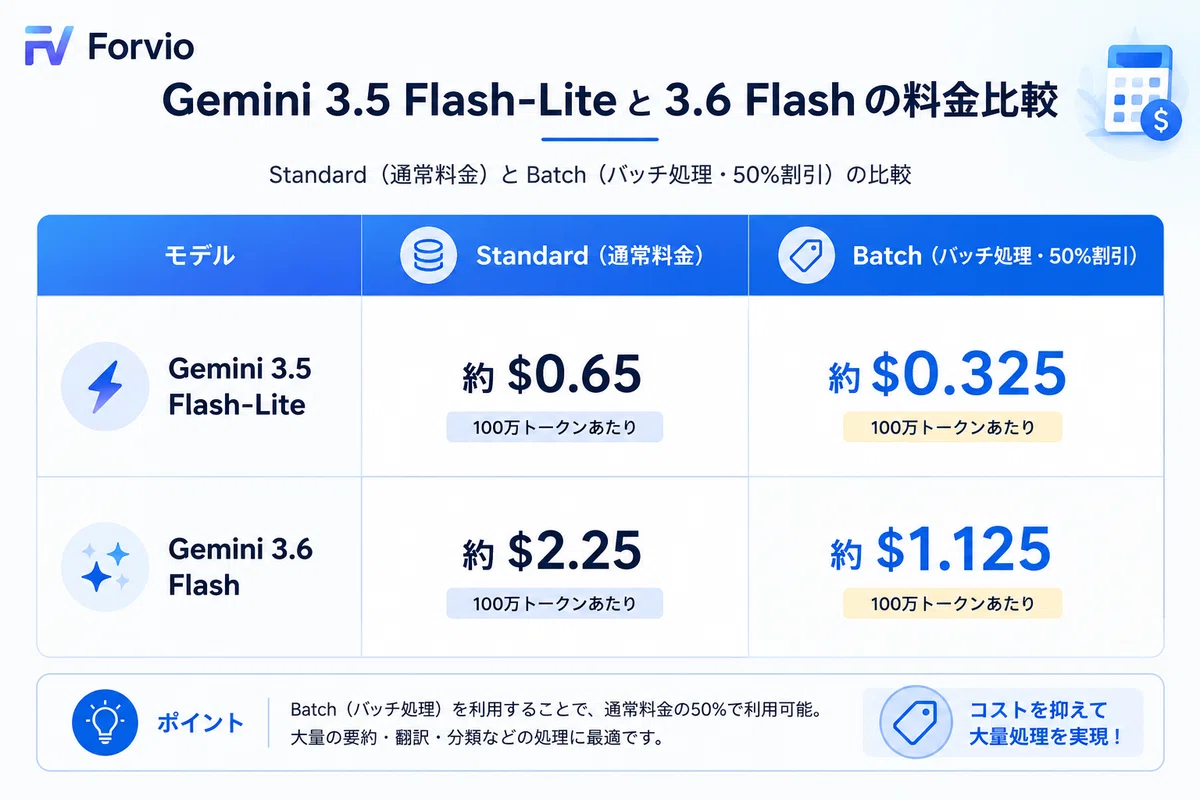Click the 約 $0.65 standard price
The image size is (1200, 800).
552,375
